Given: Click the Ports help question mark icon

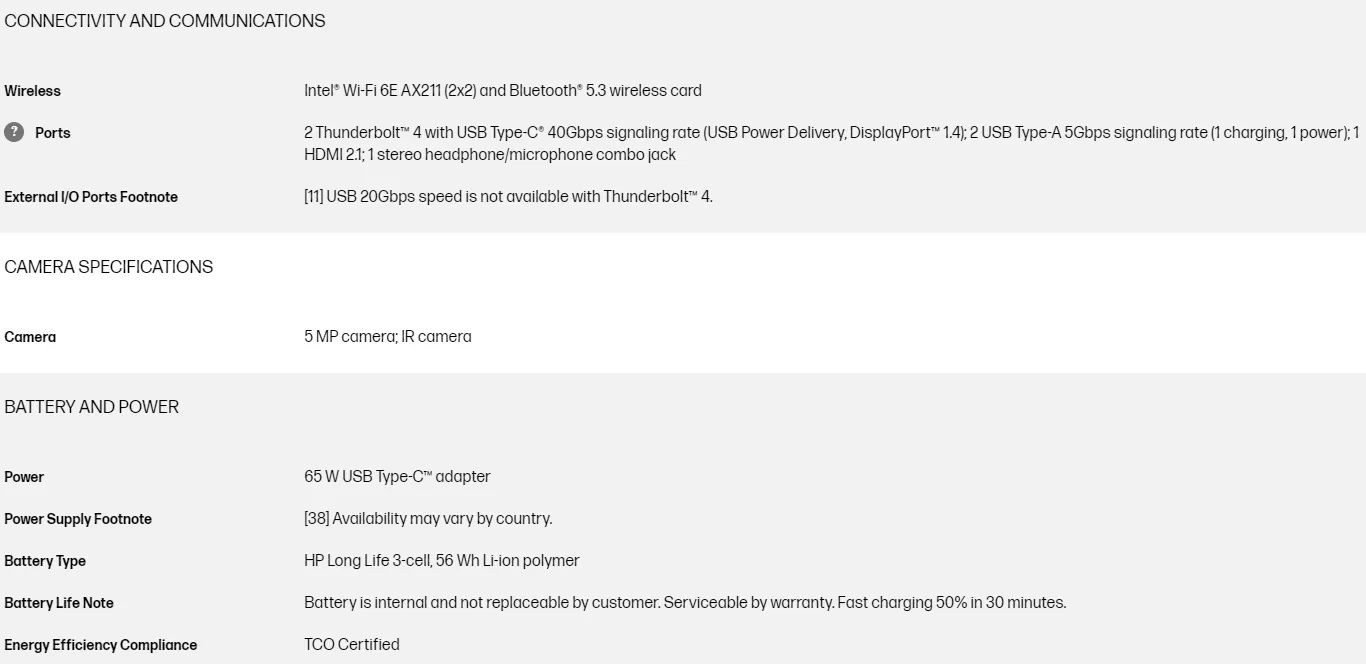Looking at the screenshot, I should pyautogui.click(x=14, y=132).
